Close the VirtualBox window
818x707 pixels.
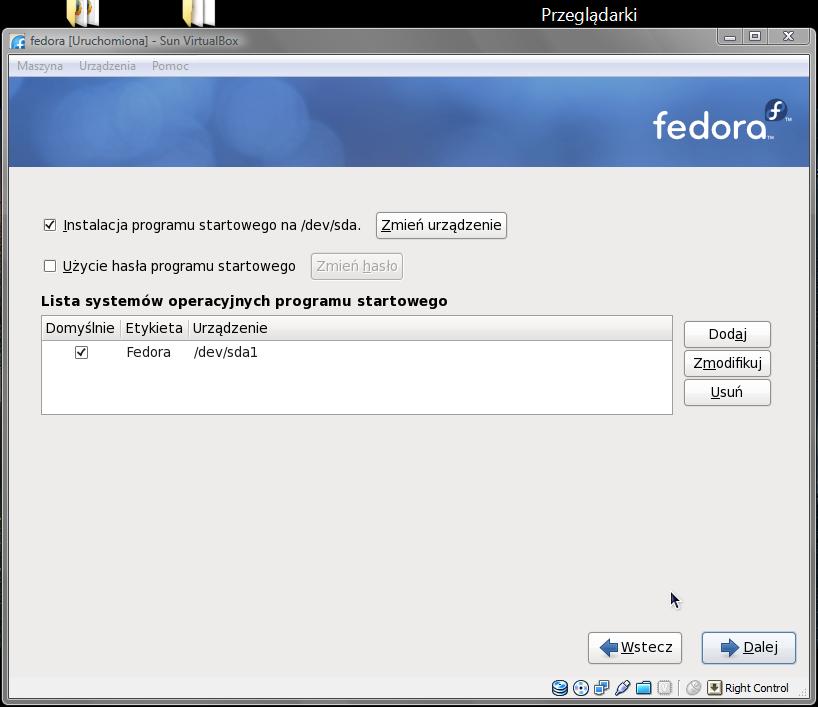coord(788,37)
